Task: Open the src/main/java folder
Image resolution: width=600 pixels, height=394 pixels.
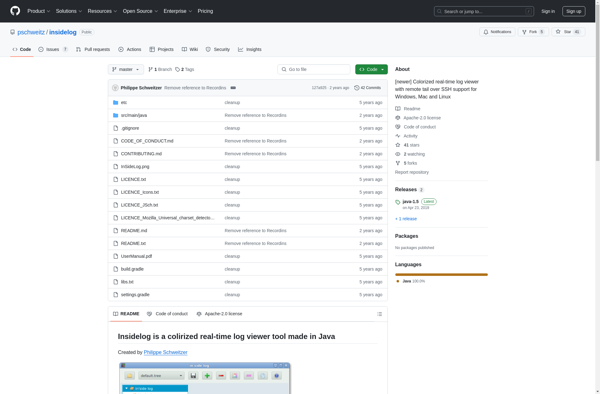Action: click(x=134, y=115)
